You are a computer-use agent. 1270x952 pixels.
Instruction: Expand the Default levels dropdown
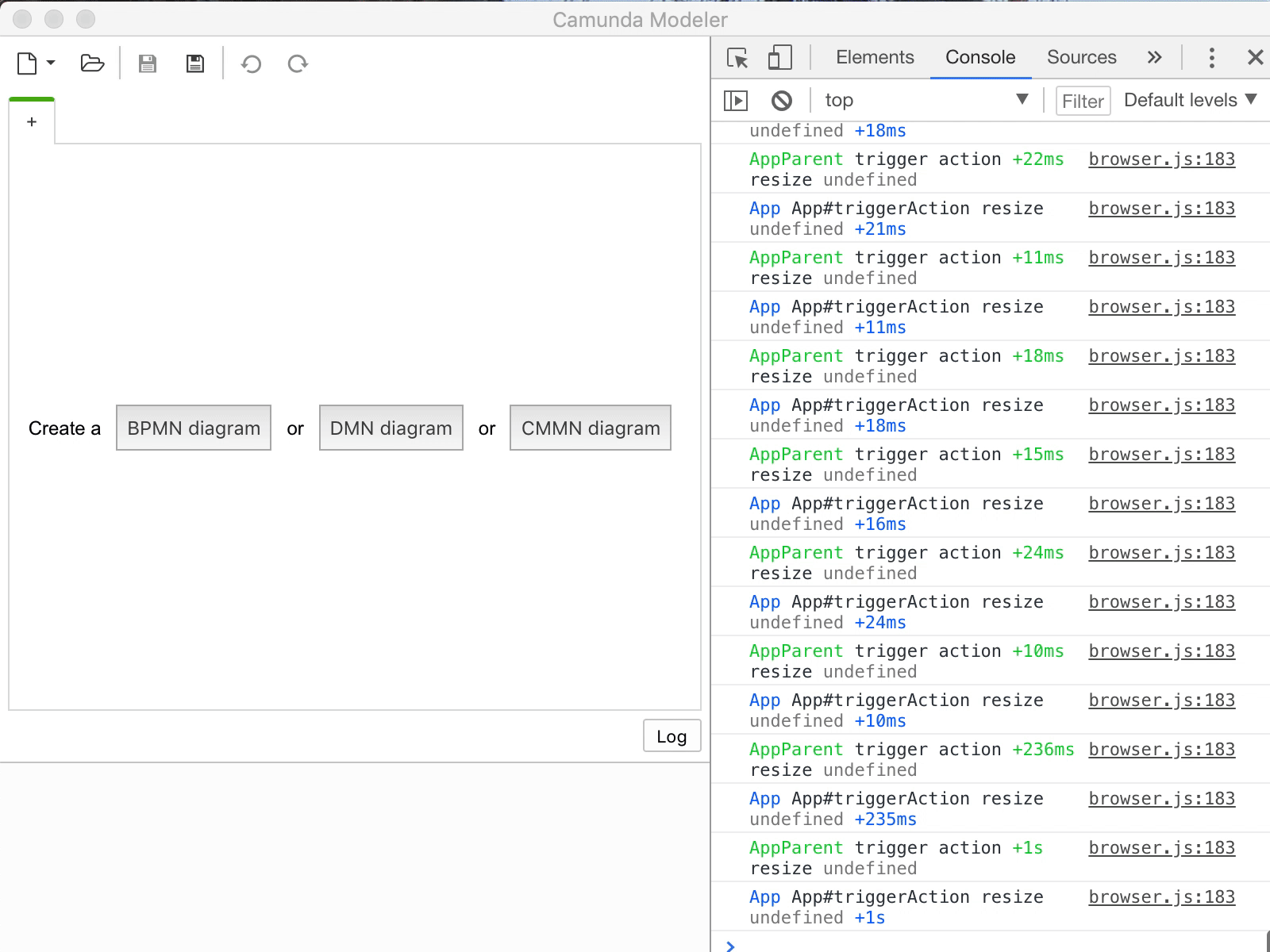[1191, 100]
